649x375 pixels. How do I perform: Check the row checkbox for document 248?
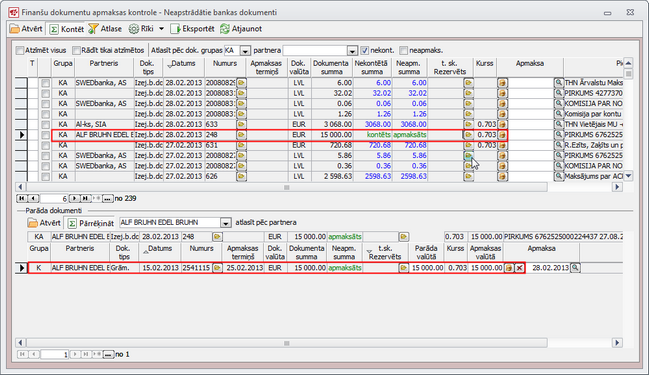point(45,135)
